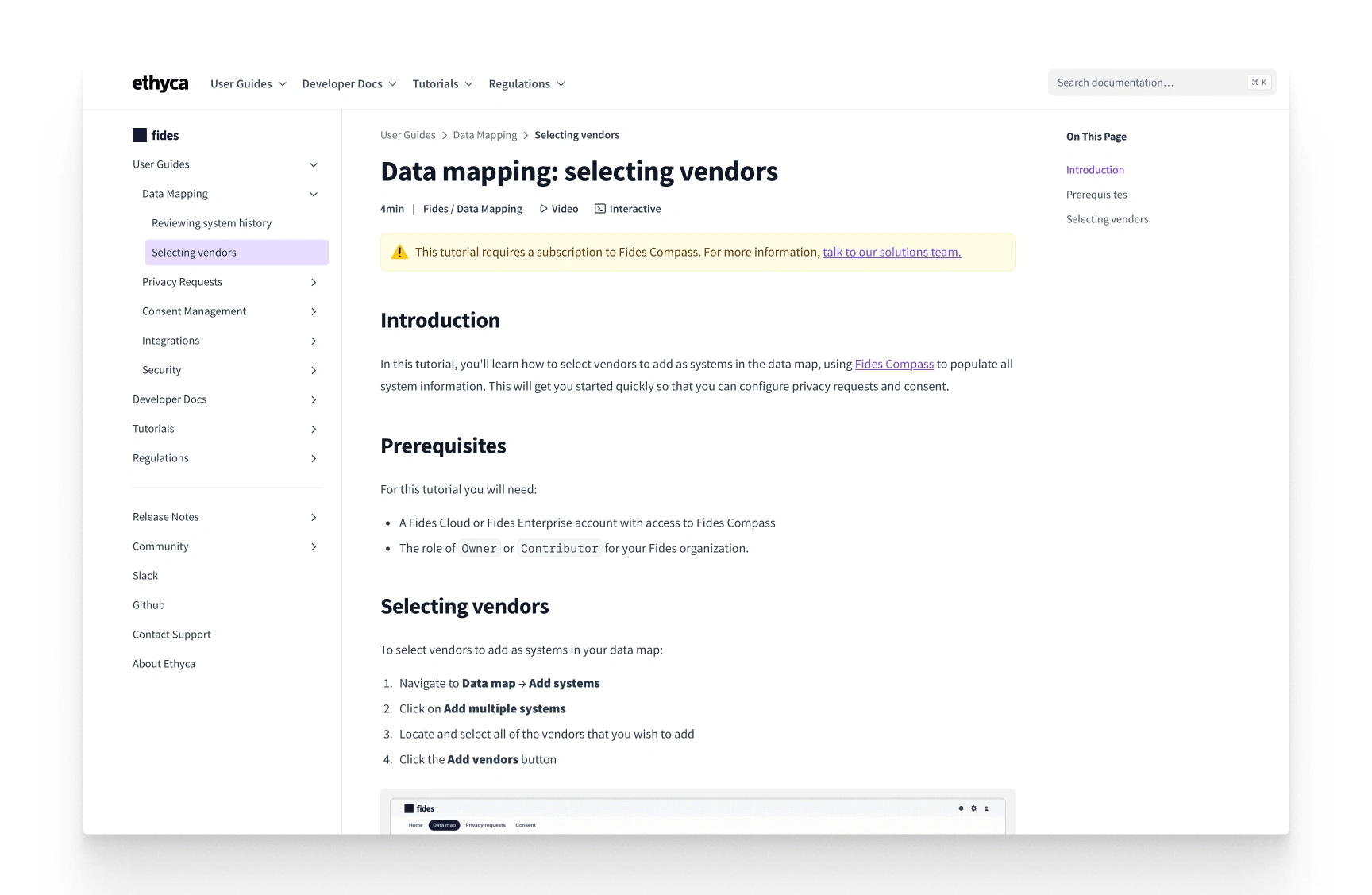Jump to Selecting vendors in On This Page
This screenshot has height=895, width=1372.
[1107, 219]
